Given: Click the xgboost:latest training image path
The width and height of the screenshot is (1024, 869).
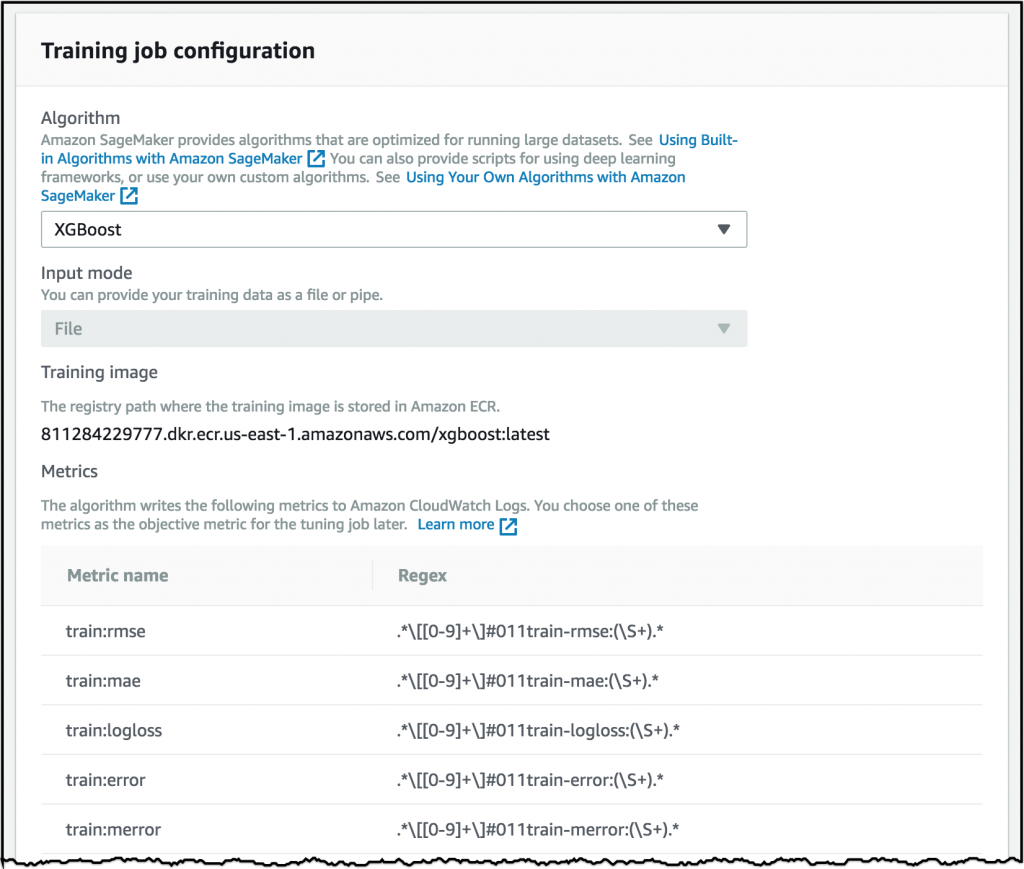Looking at the screenshot, I should click(295, 434).
